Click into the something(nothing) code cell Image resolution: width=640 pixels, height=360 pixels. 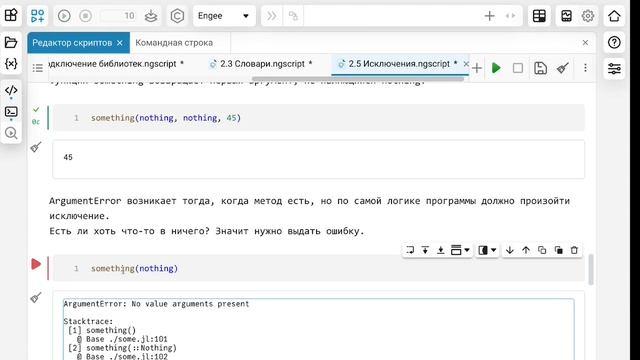click(x=319, y=269)
